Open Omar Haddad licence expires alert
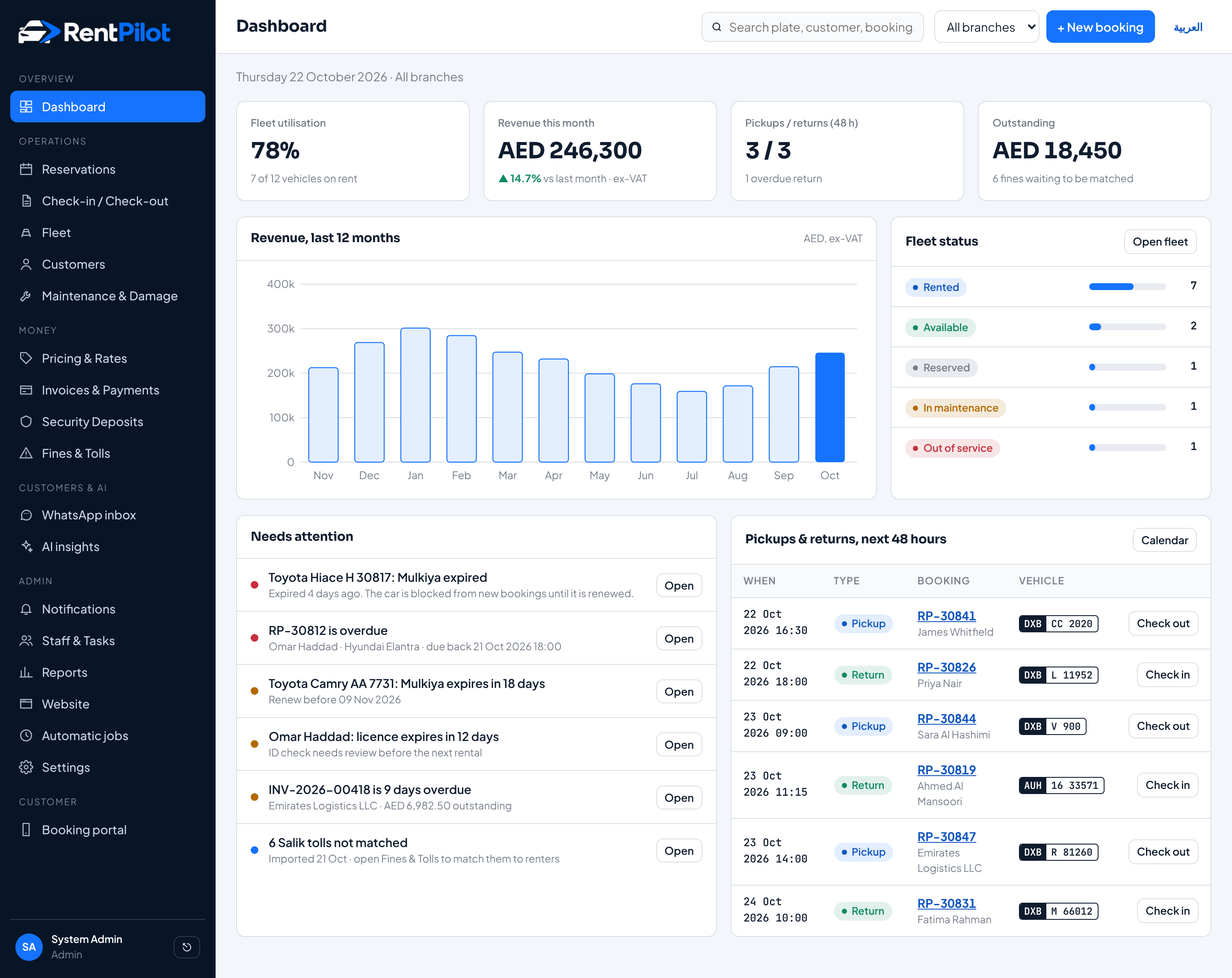Viewport: 1232px width, 978px height. pos(679,744)
